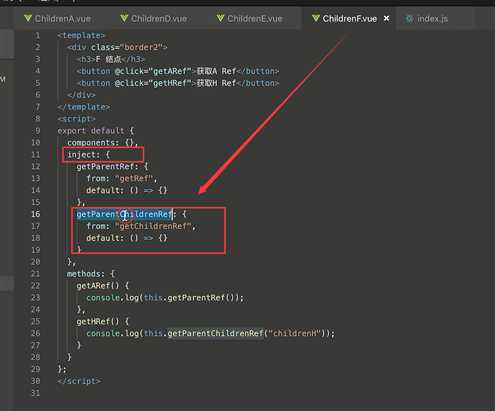The height and width of the screenshot is (411, 495).
Task: Click line number 11 in the gutter
Action: click(x=35, y=154)
